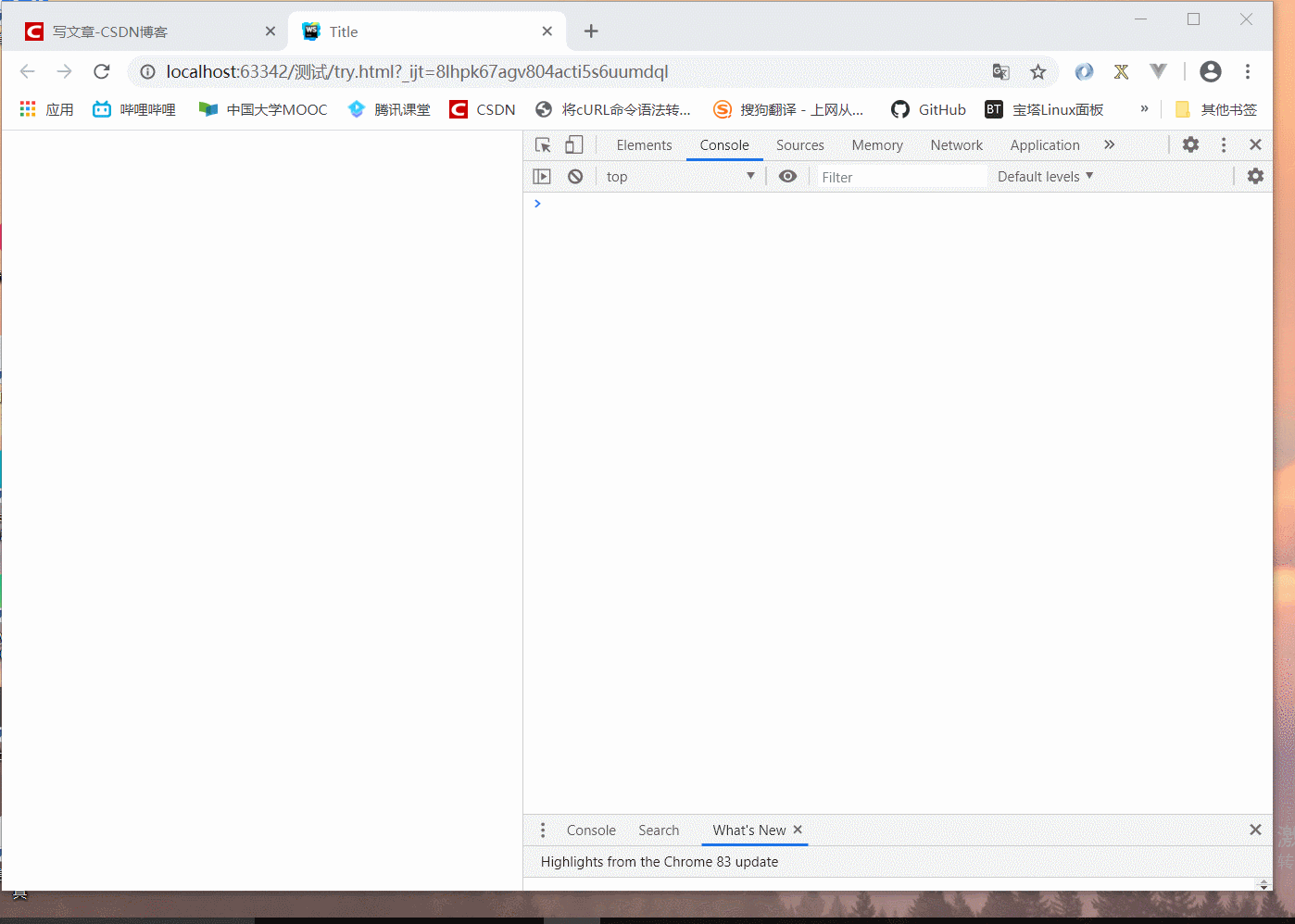This screenshot has width=1295, height=924.
Task: Click the inspect element picker icon
Action: tap(543, 145)
